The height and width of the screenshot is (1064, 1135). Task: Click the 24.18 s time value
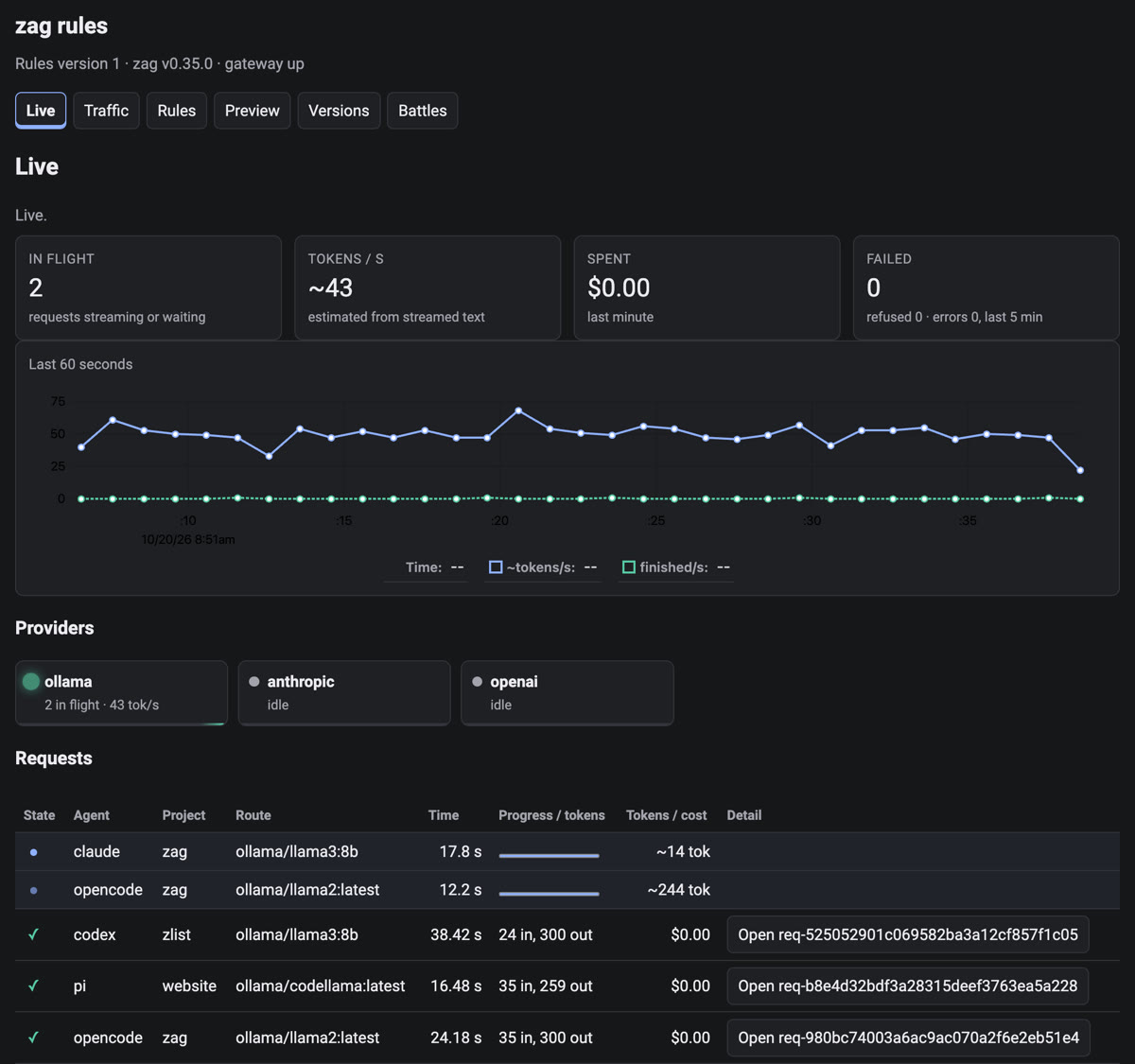(x=456, y=1038)
